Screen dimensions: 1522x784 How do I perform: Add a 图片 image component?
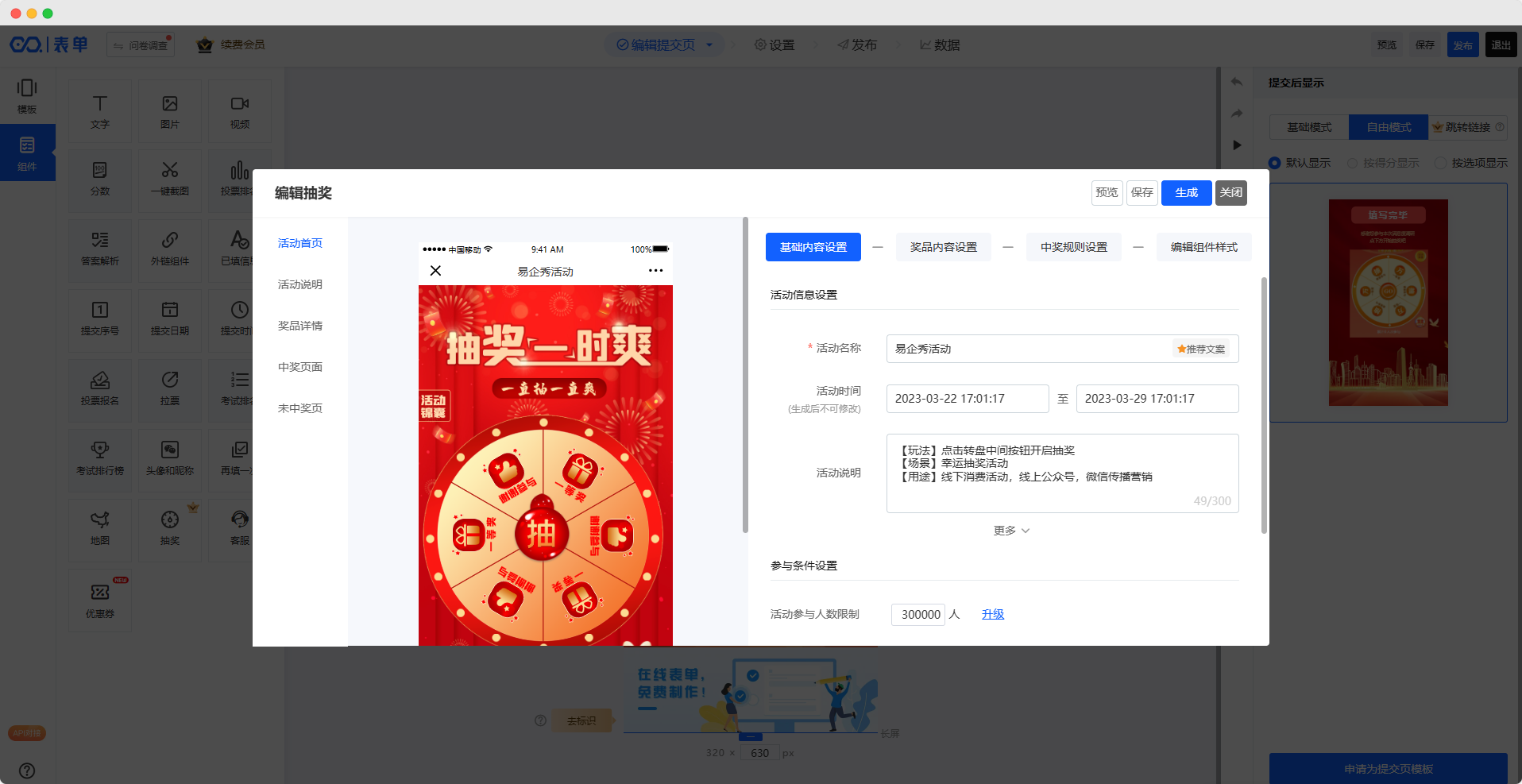[170, 112]
